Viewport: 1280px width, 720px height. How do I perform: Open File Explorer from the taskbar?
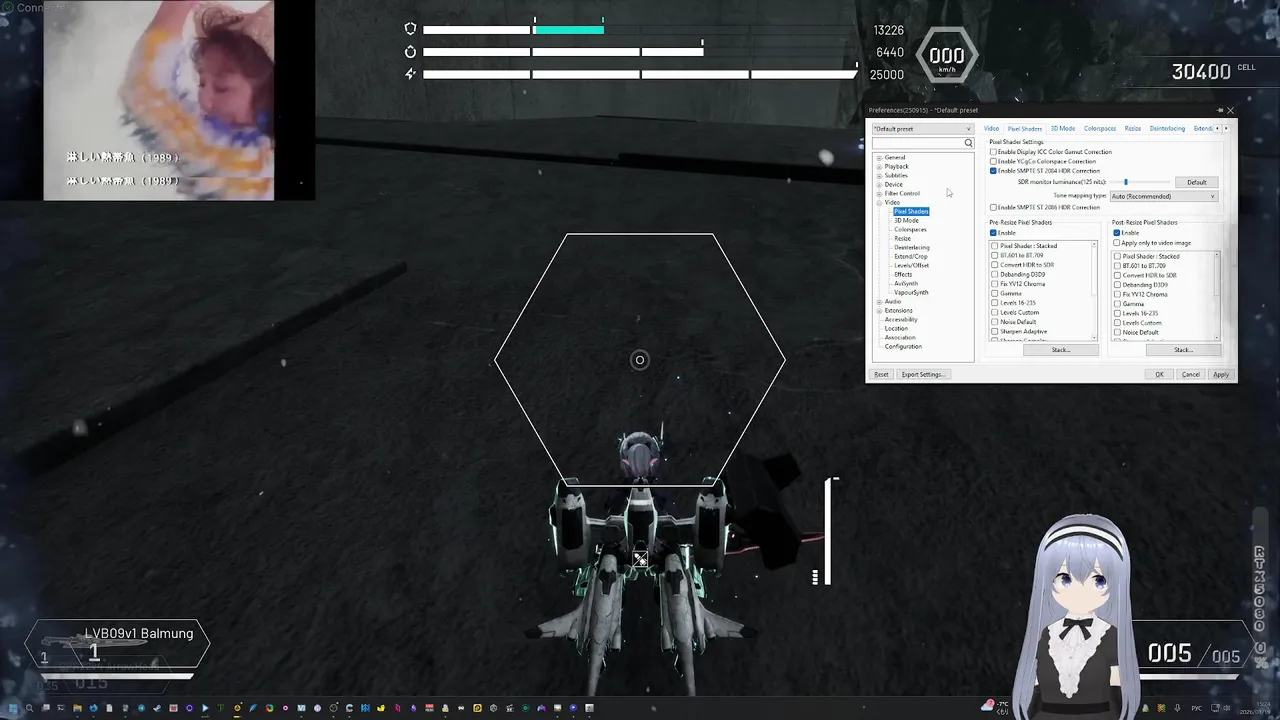point(77,708)
